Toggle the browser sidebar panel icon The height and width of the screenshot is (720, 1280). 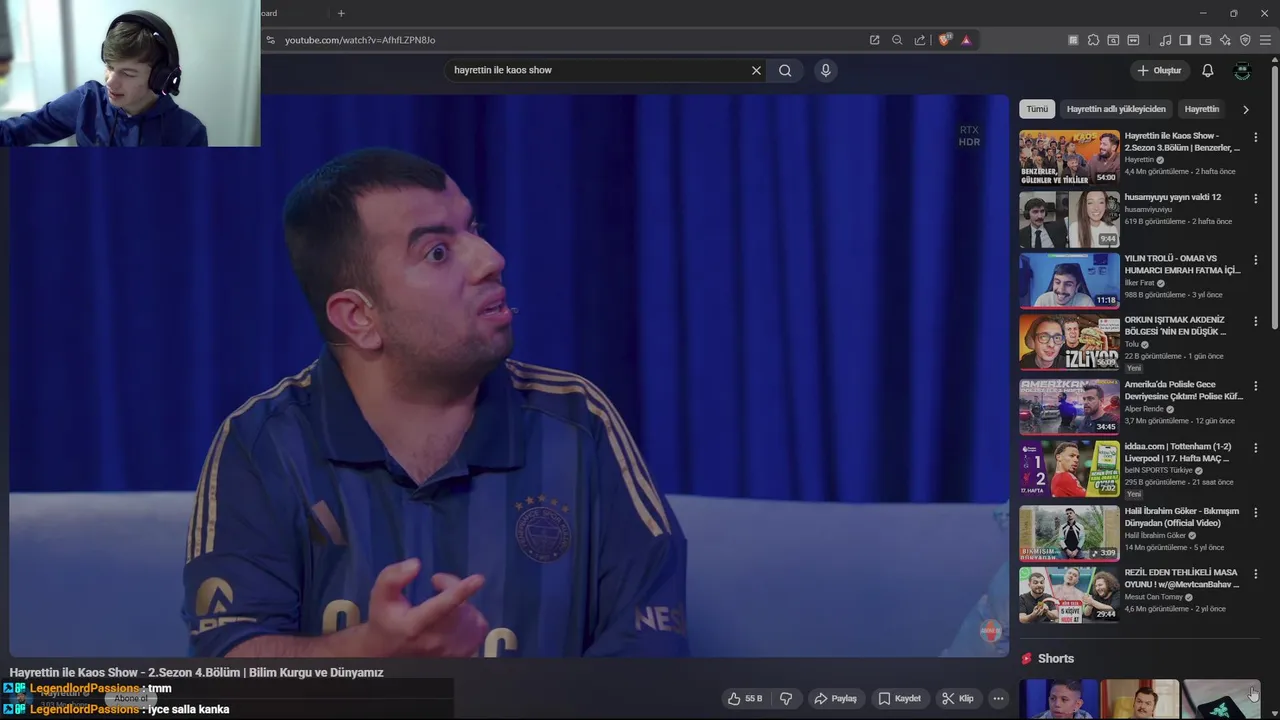[1185, 40]
